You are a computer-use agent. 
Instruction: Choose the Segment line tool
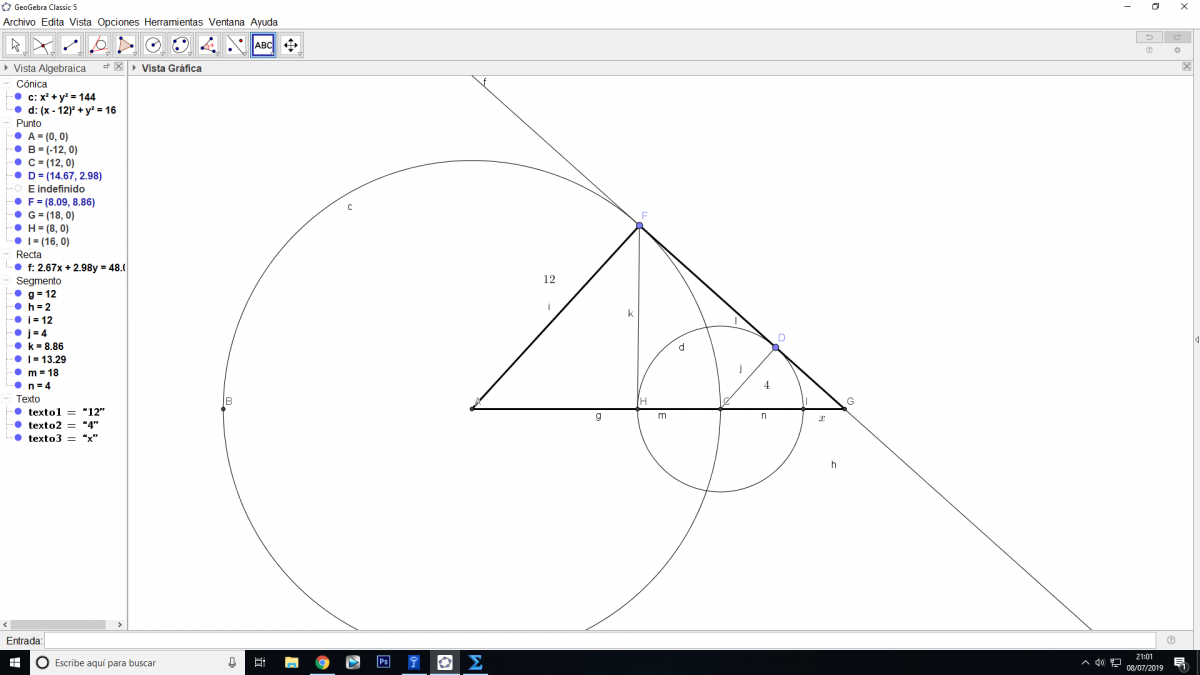coord(71,45)
